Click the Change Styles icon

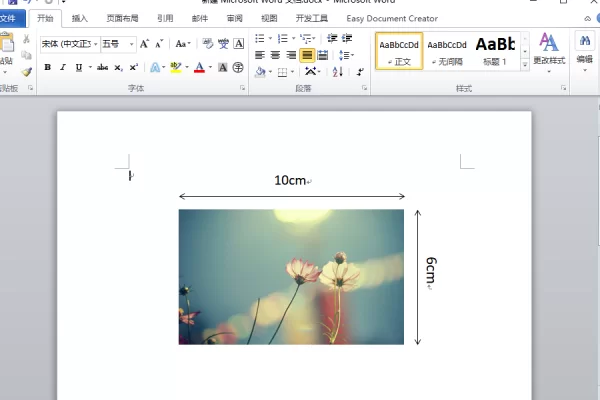[x=549, y=48]
